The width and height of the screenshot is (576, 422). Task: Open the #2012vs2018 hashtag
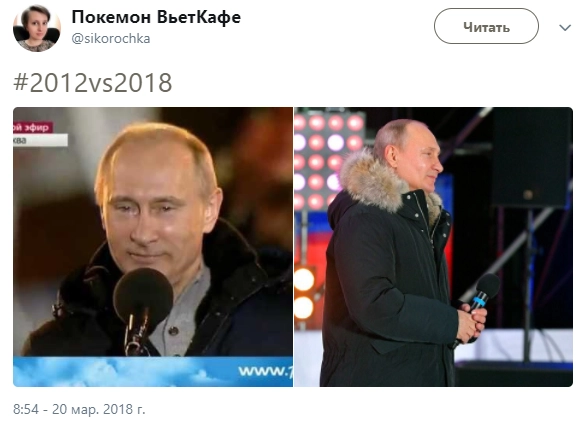click(x=93, y=83)
